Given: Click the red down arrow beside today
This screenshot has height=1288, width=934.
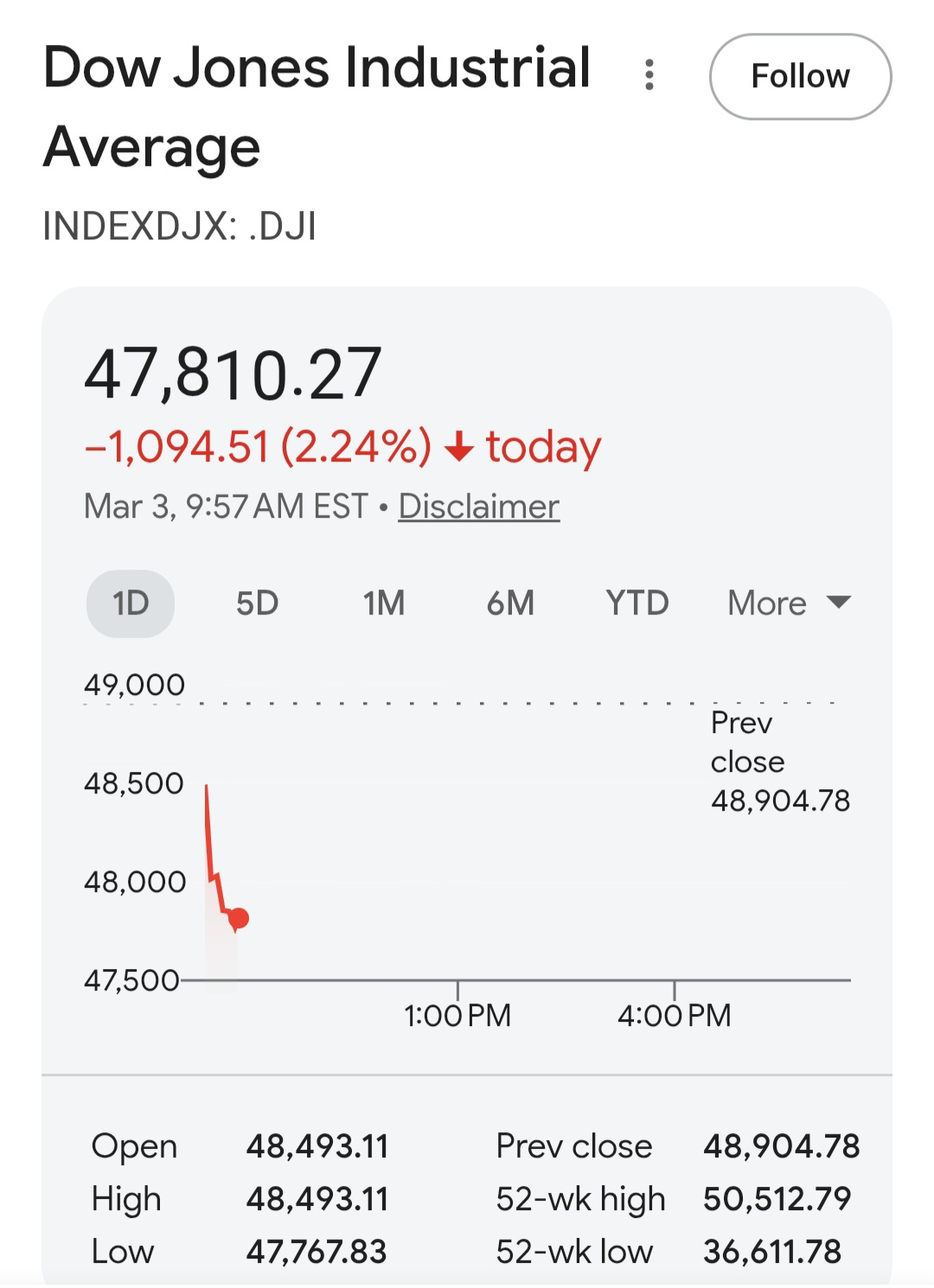Looking at the screenshot, I should click(x=458, y=447).
